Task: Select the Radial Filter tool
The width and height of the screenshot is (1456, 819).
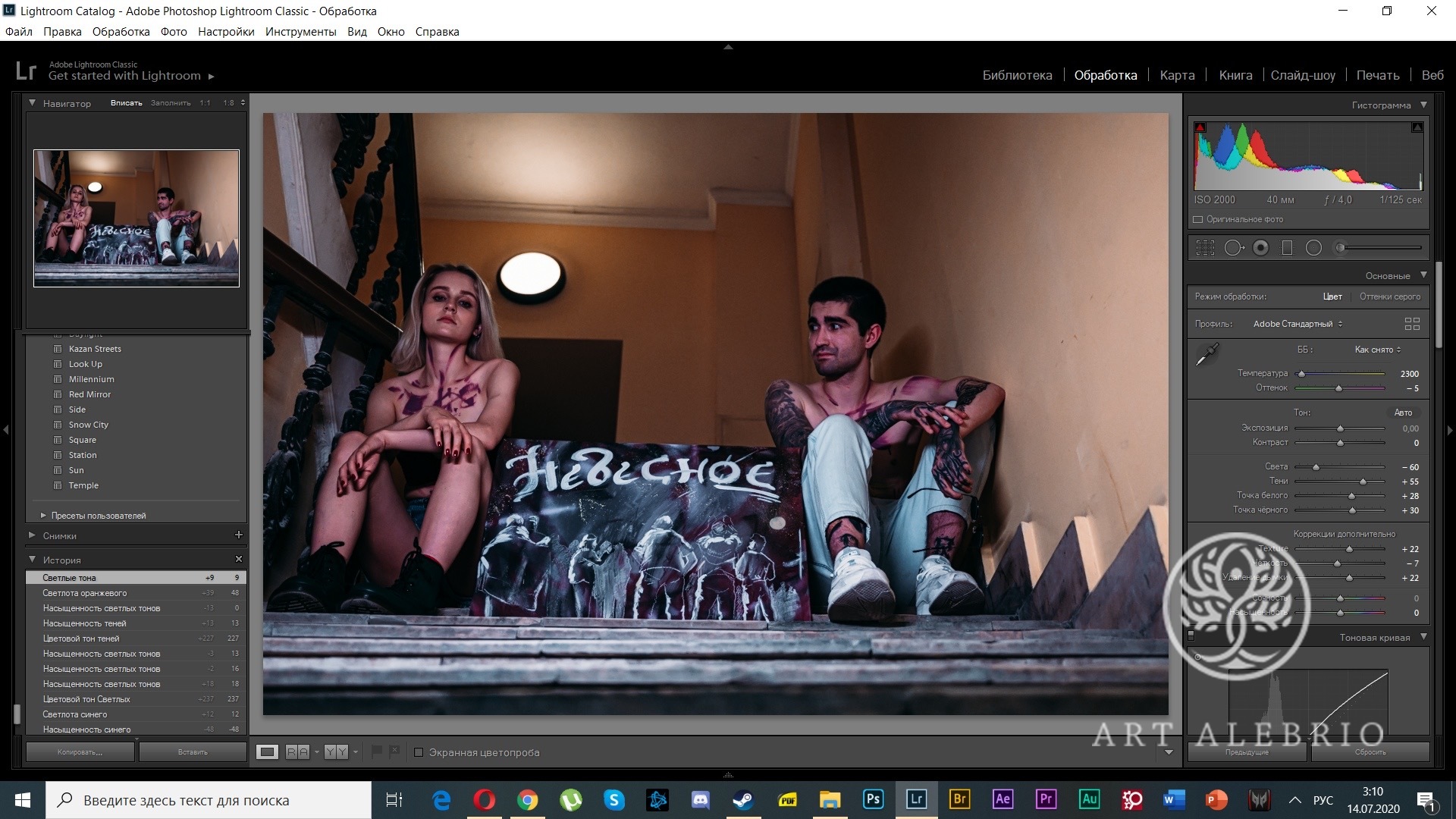Action: point(1313,248)
